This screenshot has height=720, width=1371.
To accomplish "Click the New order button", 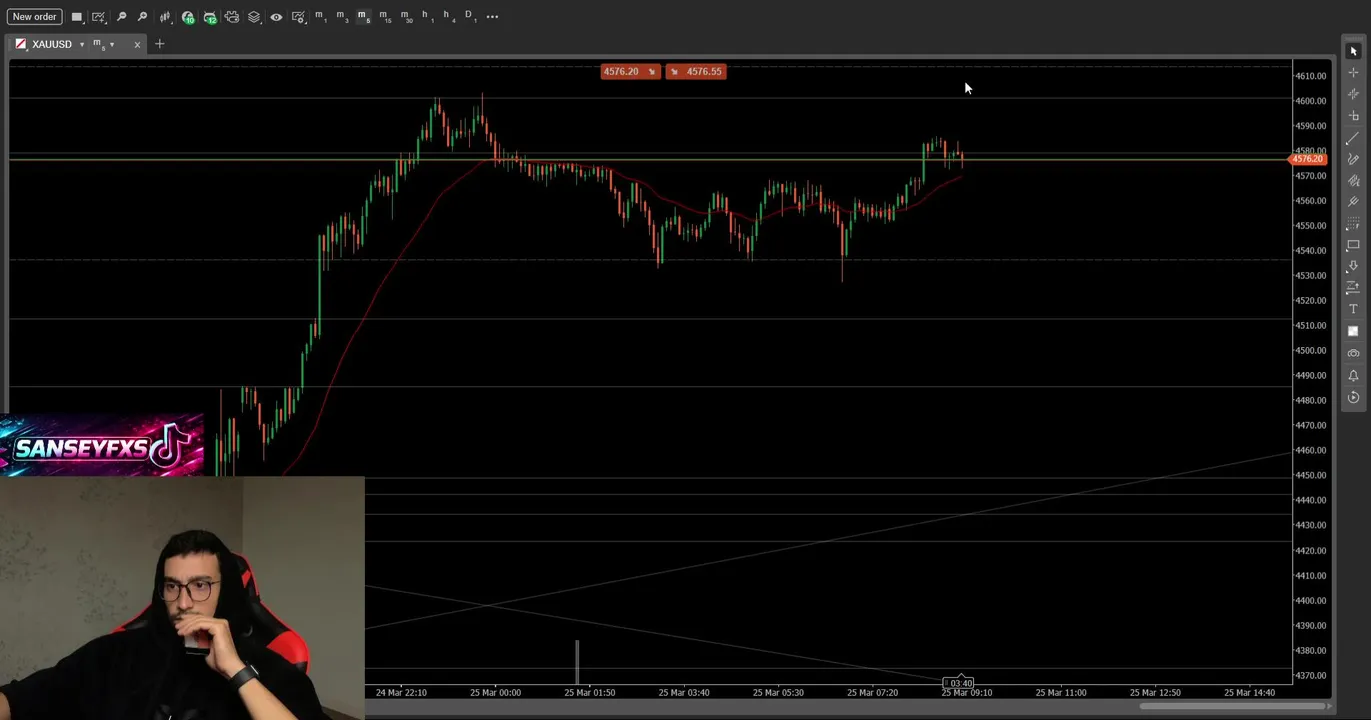I will (35, 17).
